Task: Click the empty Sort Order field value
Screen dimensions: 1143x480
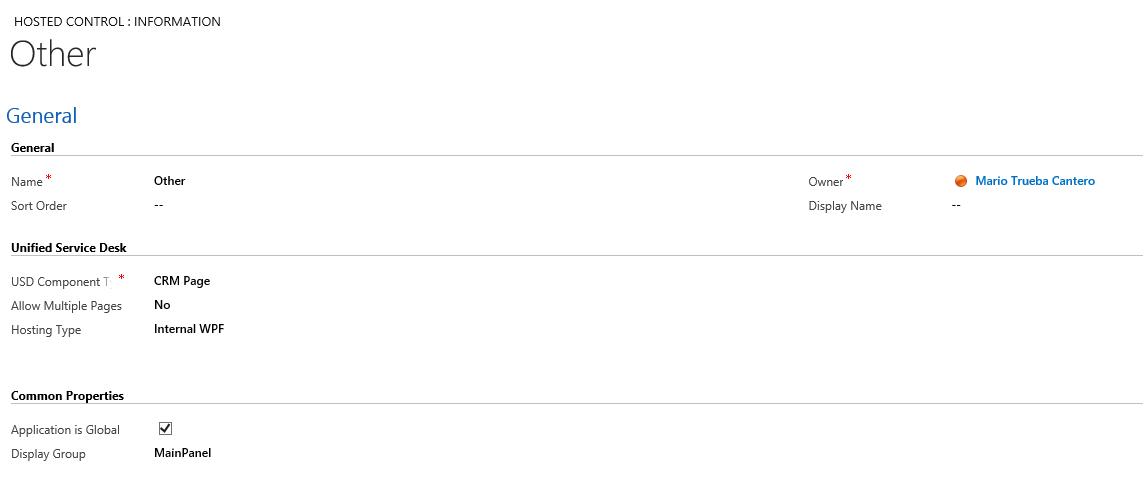Action: coord(159,205)
